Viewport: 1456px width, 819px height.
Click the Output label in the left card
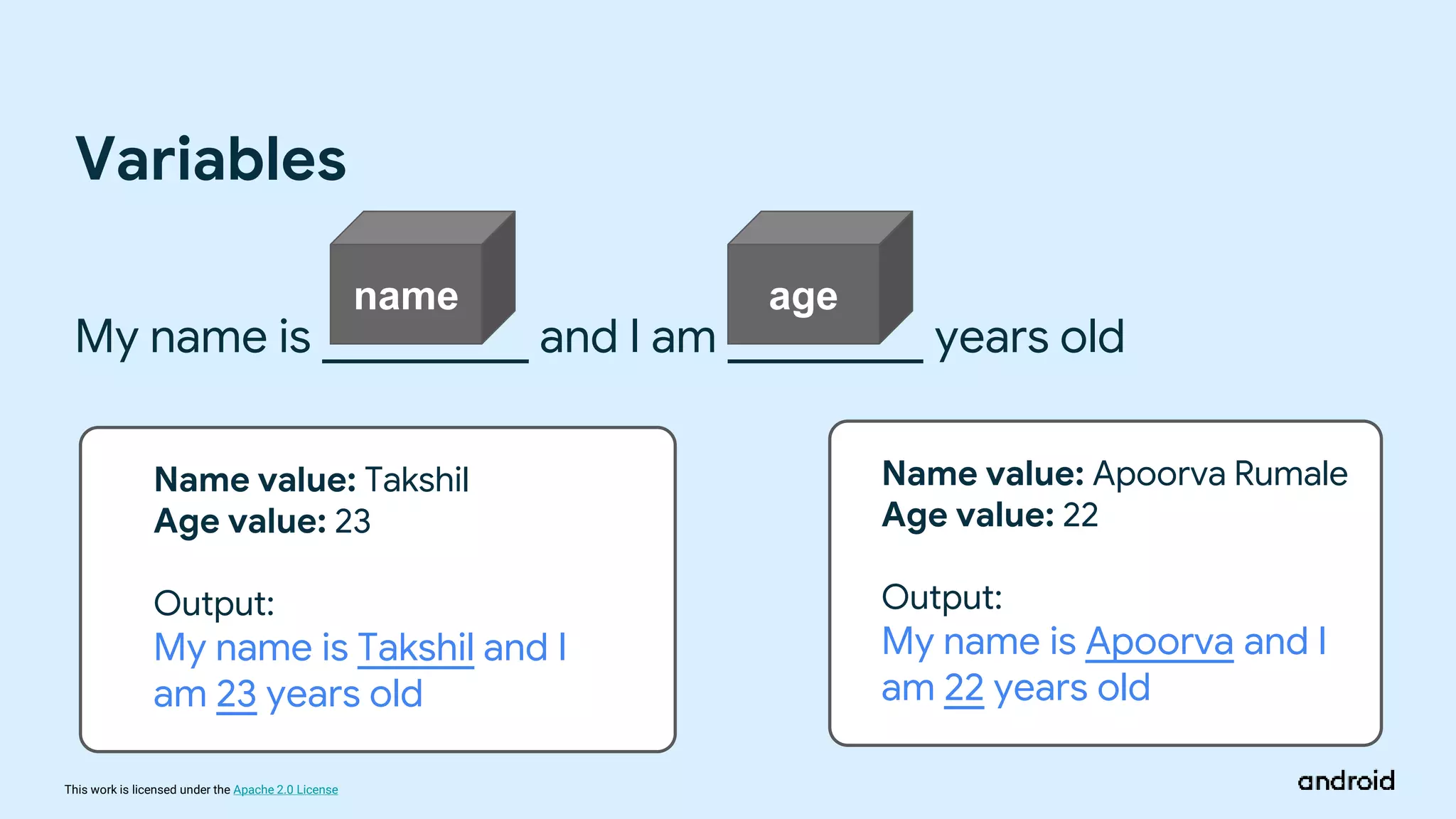click(x=214, y=604)
